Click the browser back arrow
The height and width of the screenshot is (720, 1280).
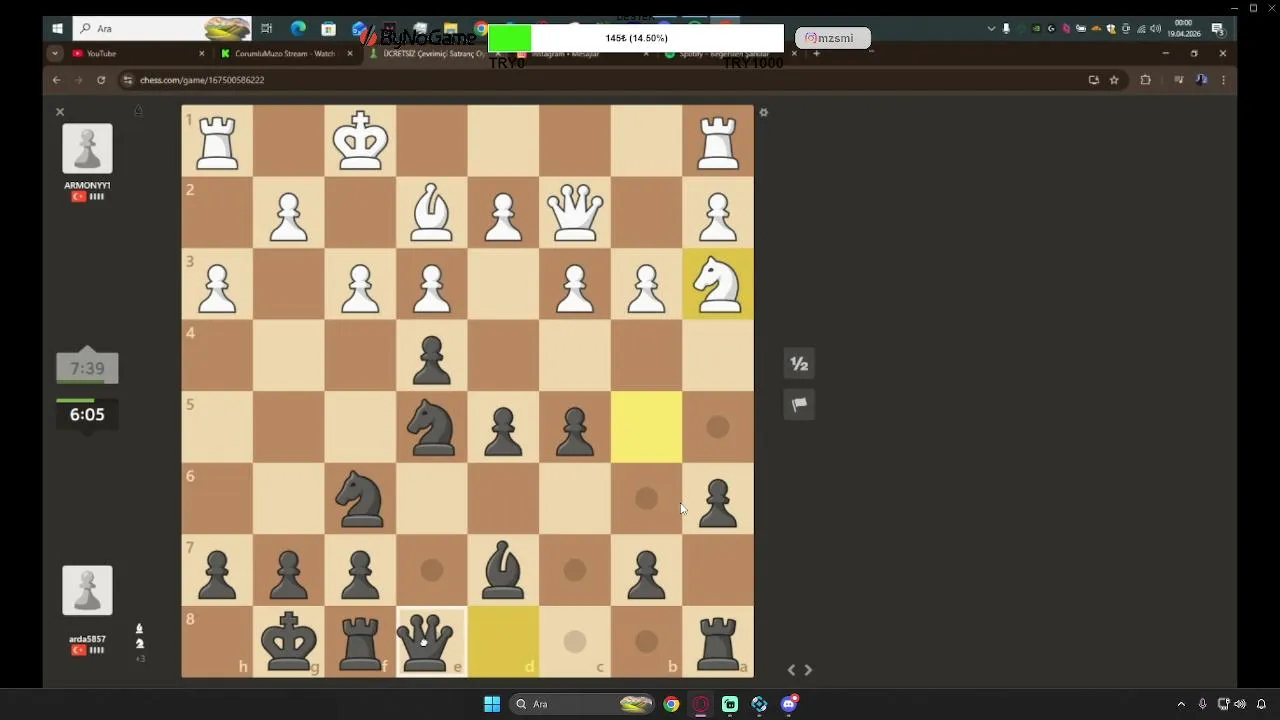coord(56,80)
